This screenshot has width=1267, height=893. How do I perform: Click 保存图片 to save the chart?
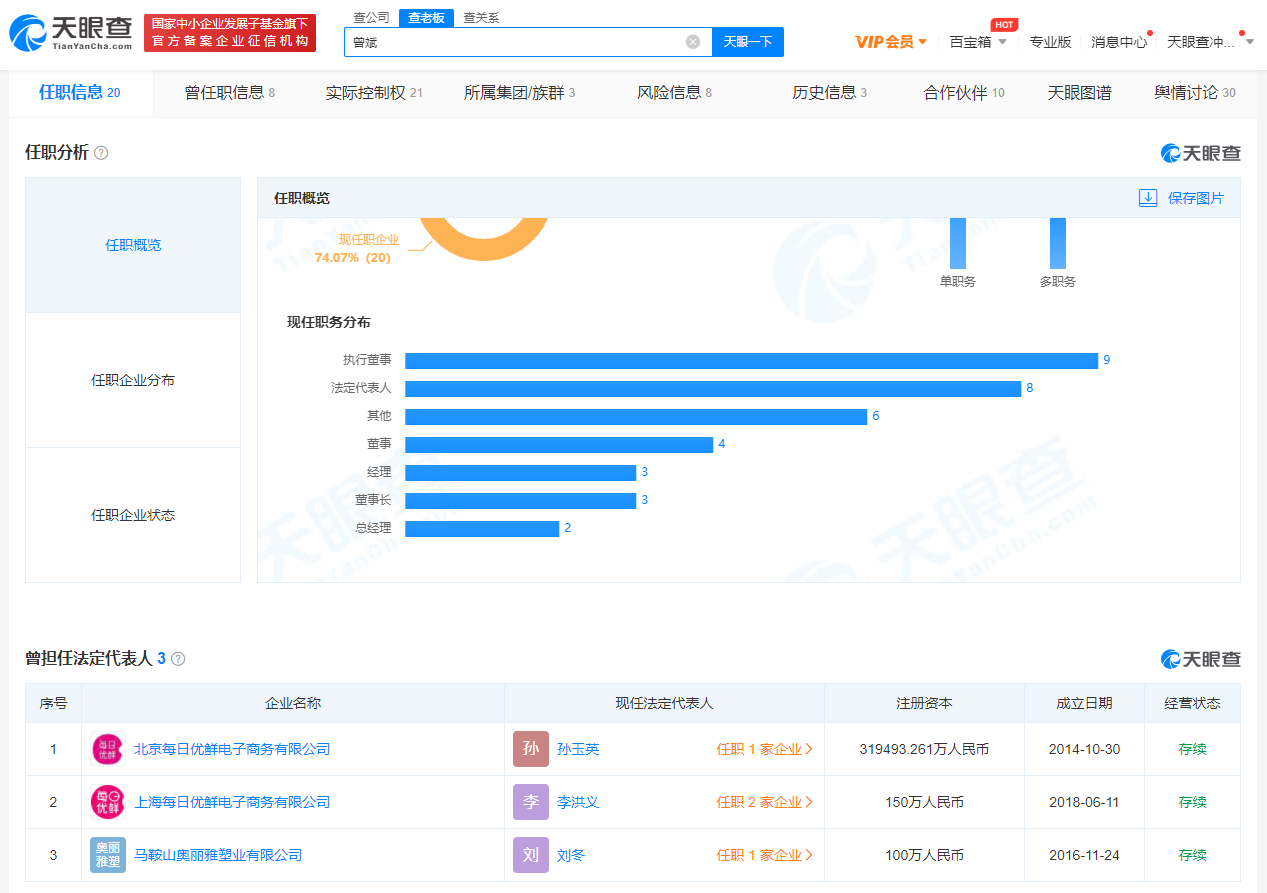[x=1196, y=198]
